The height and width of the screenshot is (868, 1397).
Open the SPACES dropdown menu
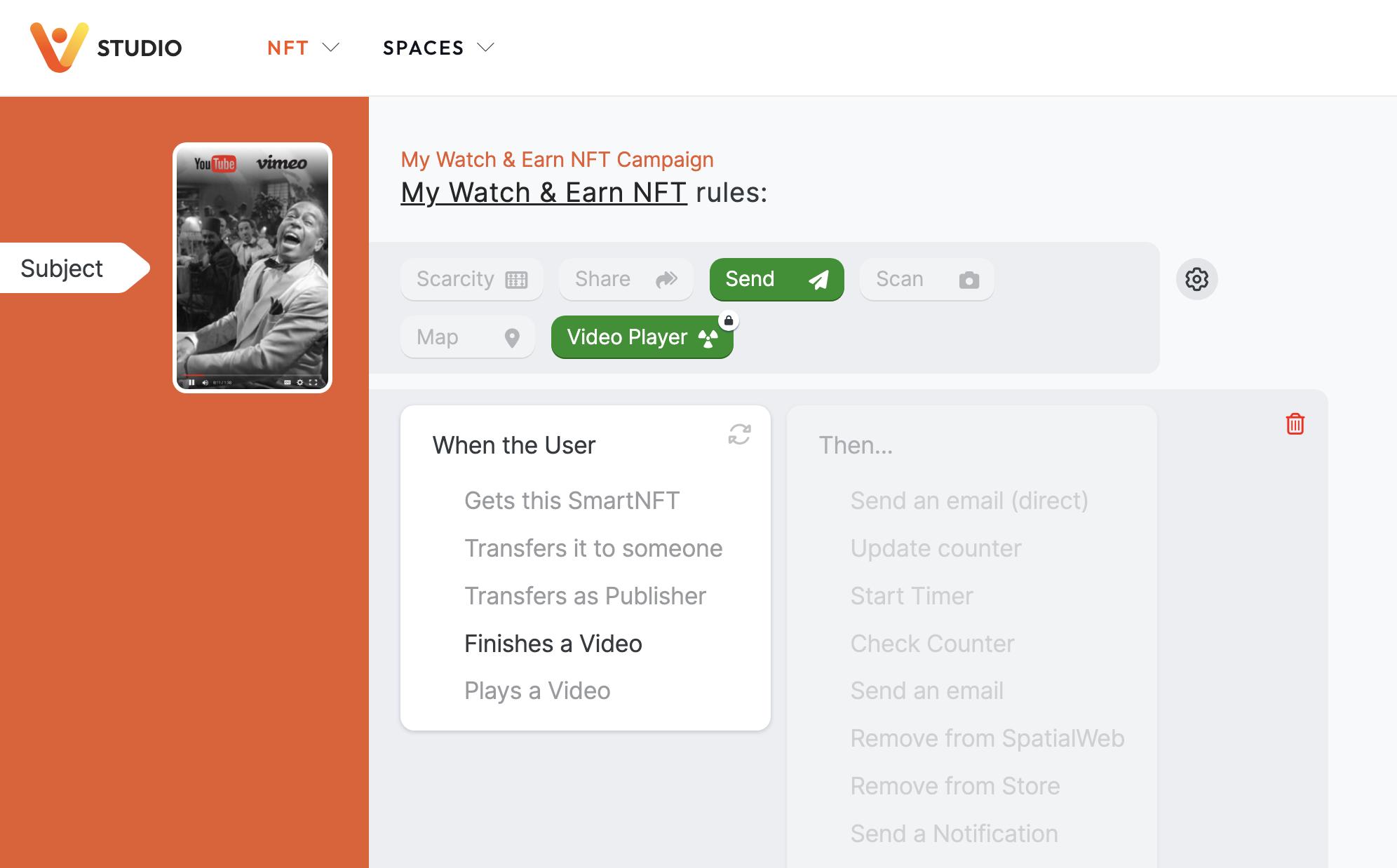click(x=438, y=48)
